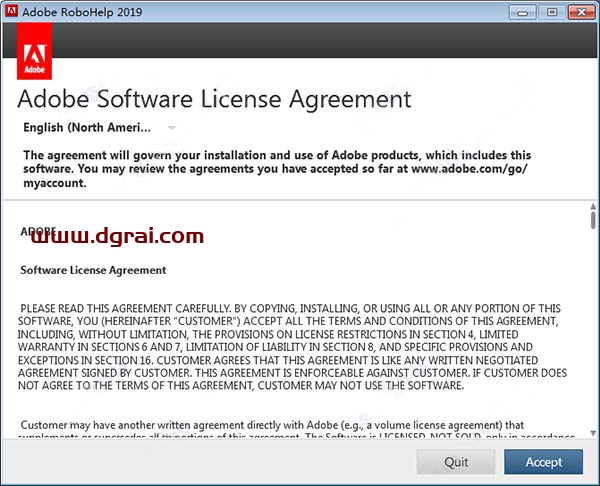
Task: Click the bold Software License Agreement subheading
Action: click(93, 270)
